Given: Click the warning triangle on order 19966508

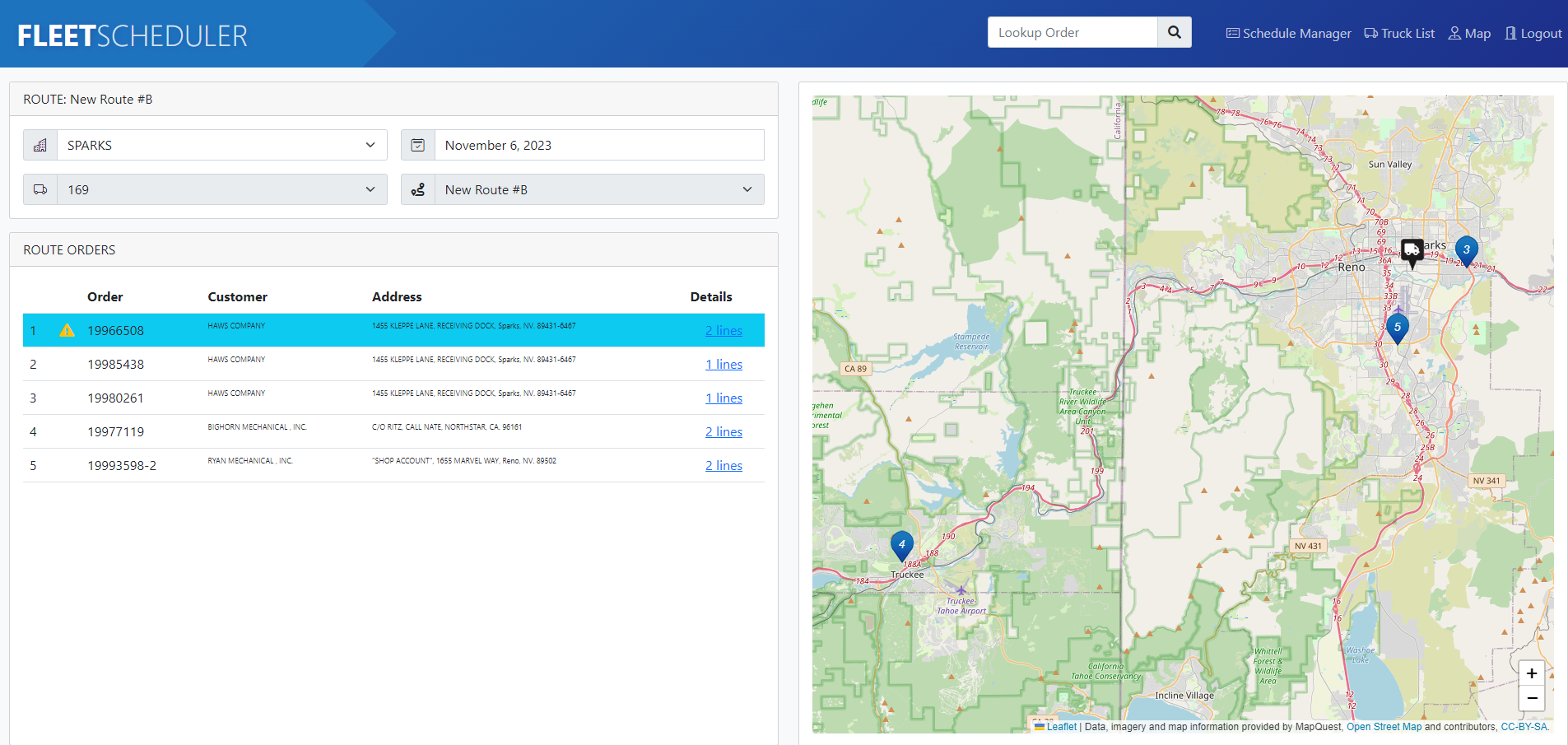Looking at the screenshot, I should pyautogui.click(x=66, y=330).
